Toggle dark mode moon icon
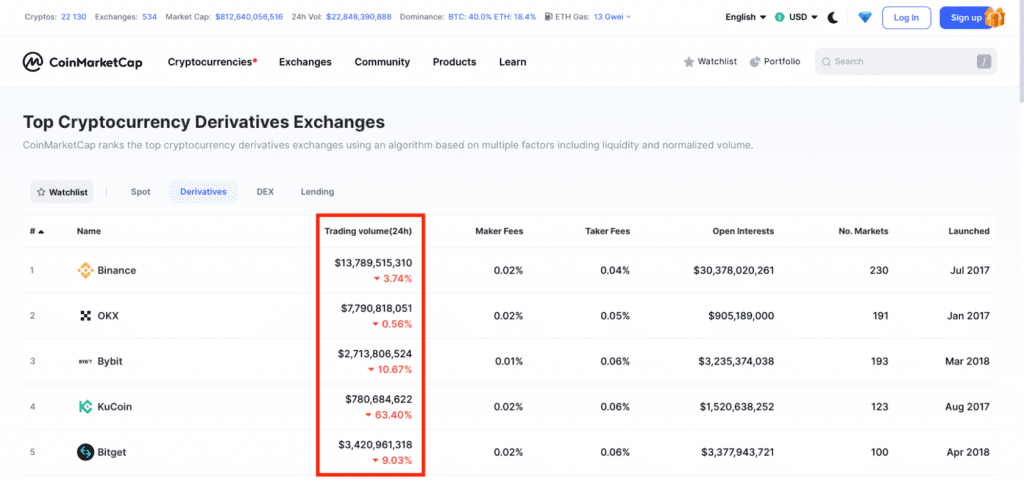 (833, 18)
